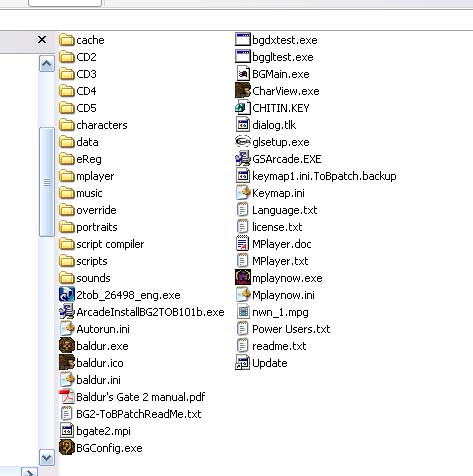The width and height of the screenshot is (473, 476).
Task: Click the Mplaynow.ini file name
Action: tap(283, 295)
